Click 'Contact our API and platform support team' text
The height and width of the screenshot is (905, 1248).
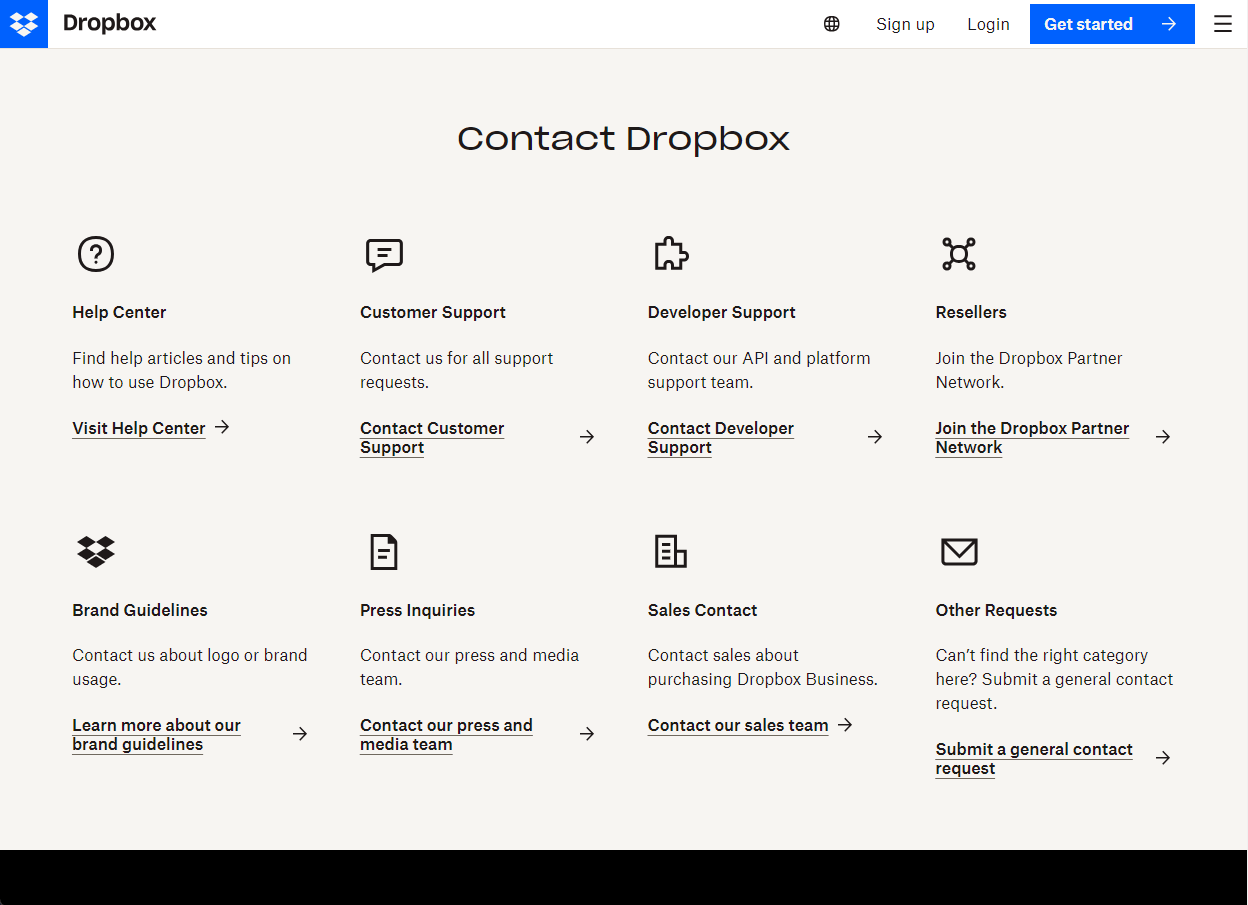tap(759, 370)
